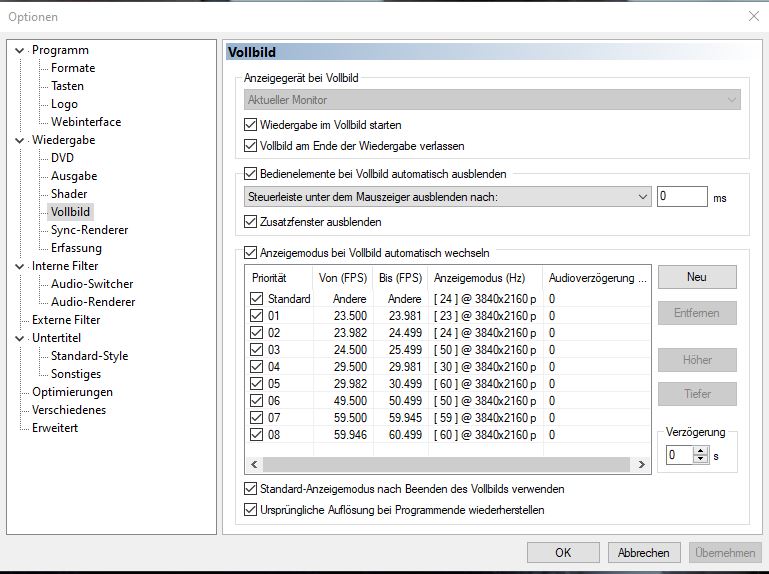Open Ausgabe settings page
This screenshot has height=574, width=769.
[74, 176]
